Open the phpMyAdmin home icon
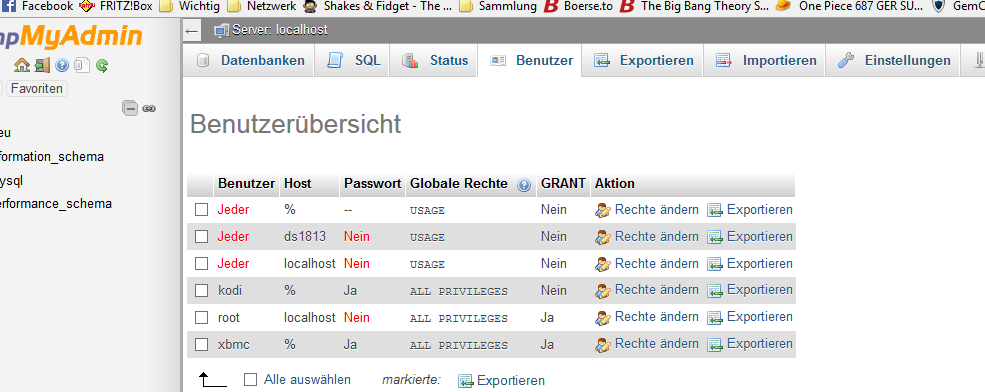Image resolution: width=985 pixels, height=392 pixels. click(22, 65)
